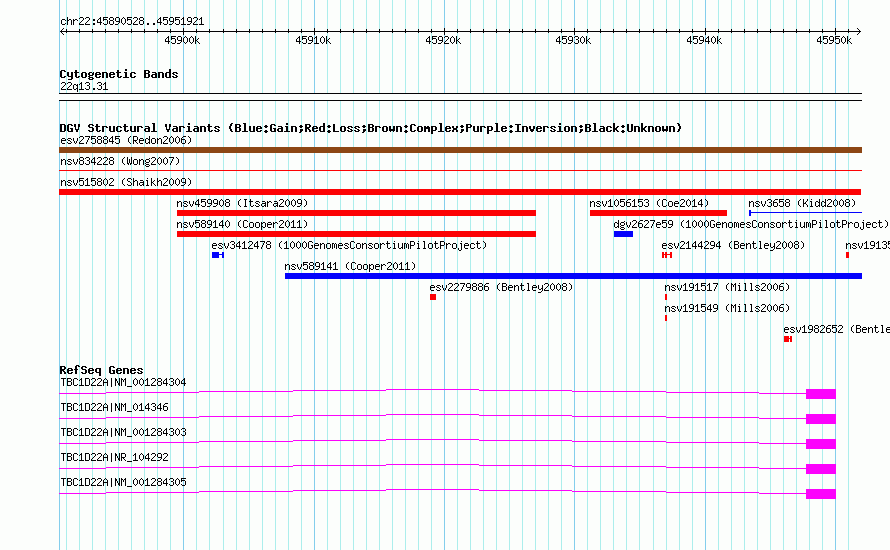This screenshot has height=550, width=890.
Task: Open the nsv515802 (Shaikh2009) label
Action: coord(126,182)
